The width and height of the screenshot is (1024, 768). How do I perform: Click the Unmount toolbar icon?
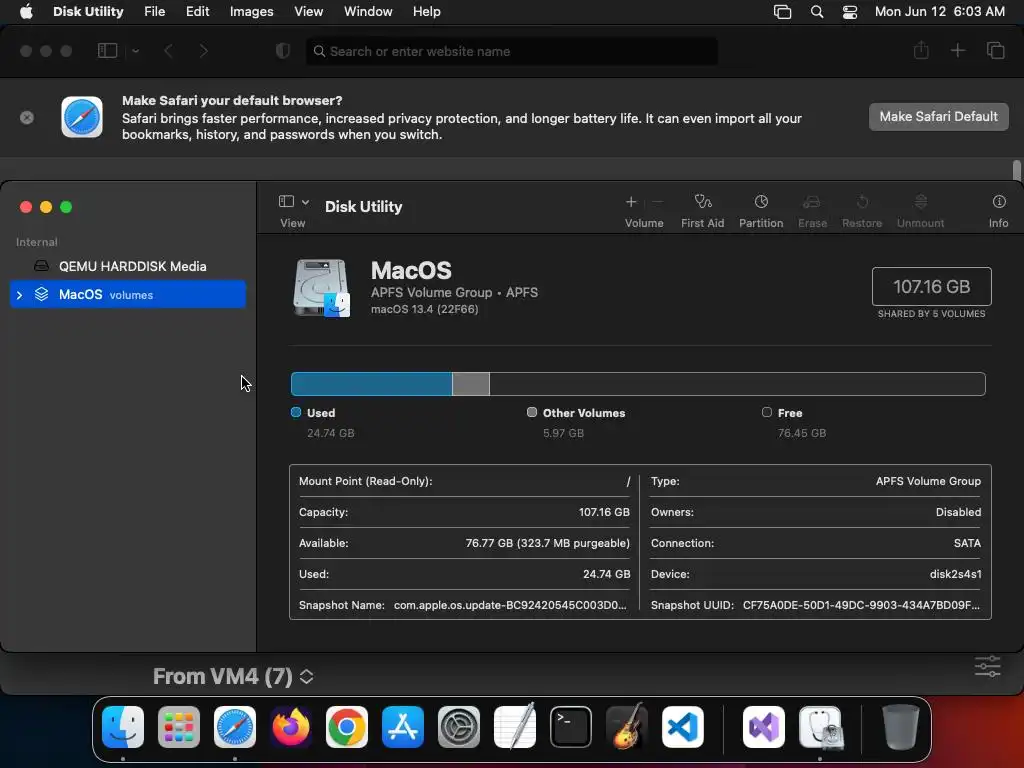point(920,202)
